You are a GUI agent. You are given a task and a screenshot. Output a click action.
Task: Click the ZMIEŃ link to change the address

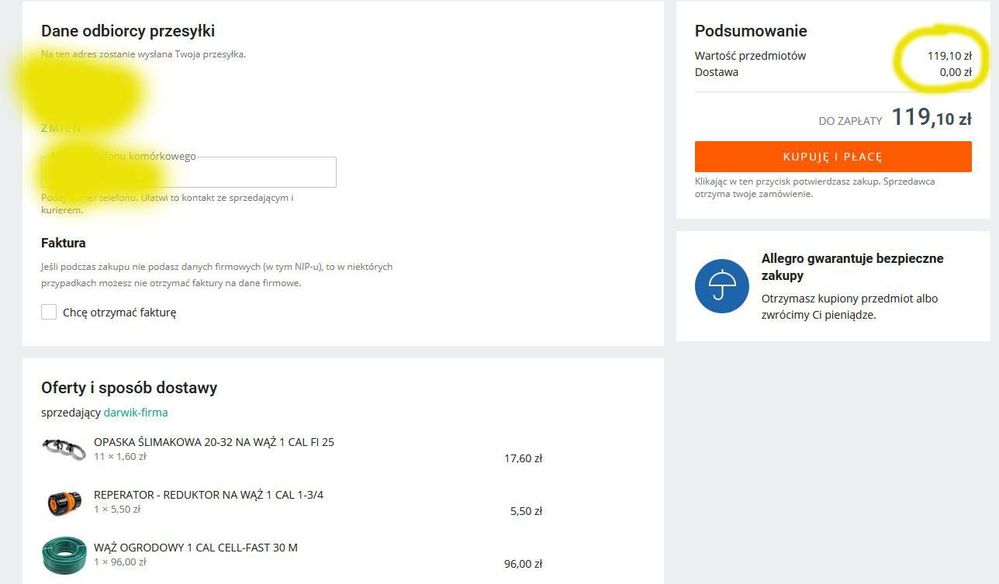[x=60, y=128]
